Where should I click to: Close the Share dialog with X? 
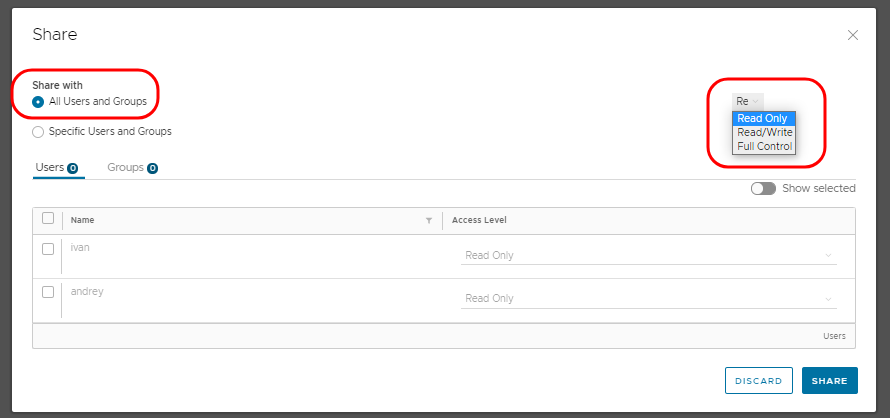853,35
